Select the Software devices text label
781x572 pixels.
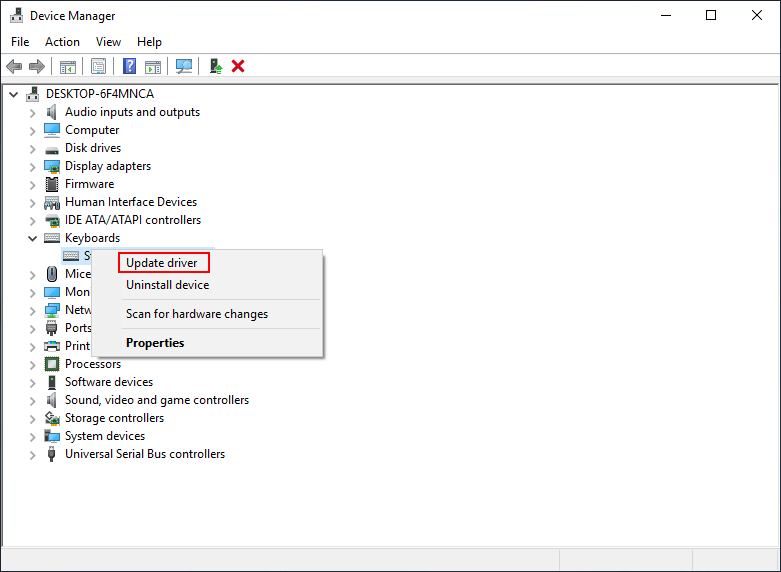tap(109, 382)
